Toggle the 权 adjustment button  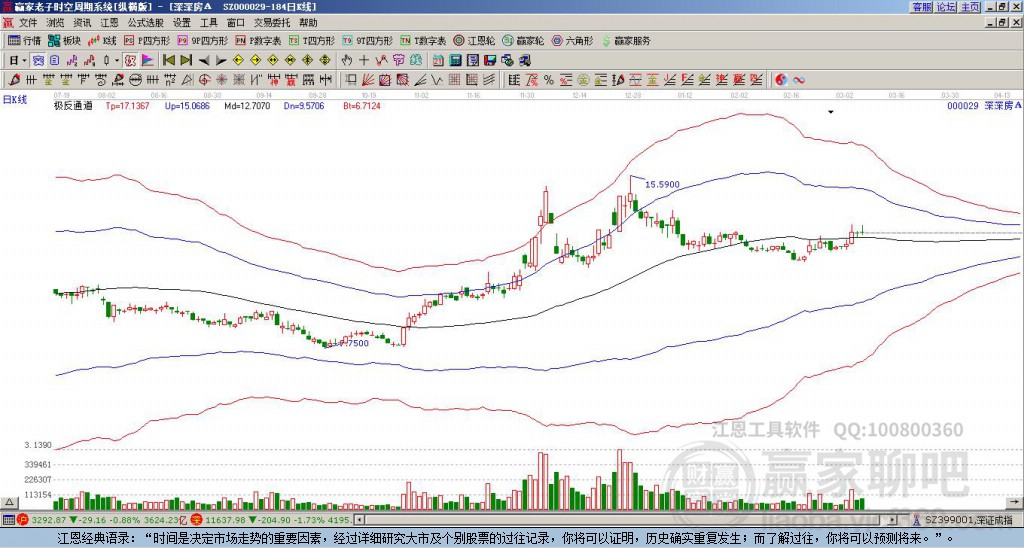pos(130,61)
